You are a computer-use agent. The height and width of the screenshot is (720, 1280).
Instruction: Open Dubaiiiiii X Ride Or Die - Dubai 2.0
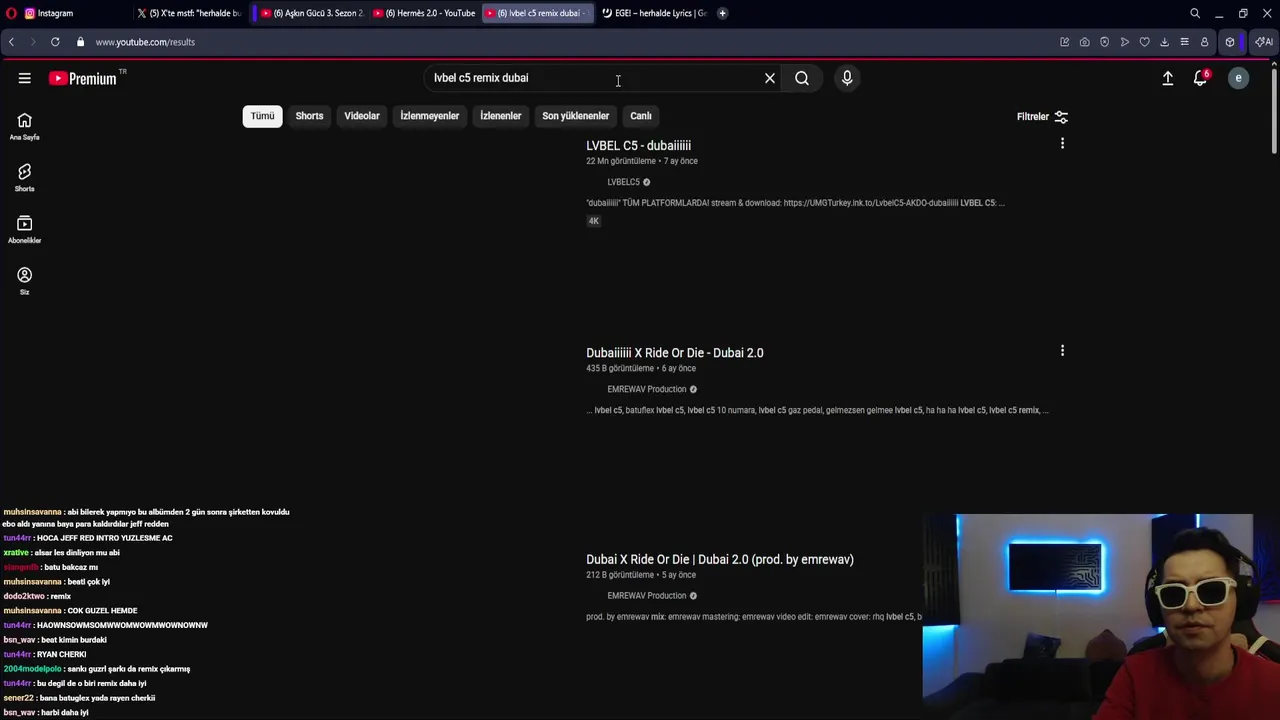pos(675,353)
